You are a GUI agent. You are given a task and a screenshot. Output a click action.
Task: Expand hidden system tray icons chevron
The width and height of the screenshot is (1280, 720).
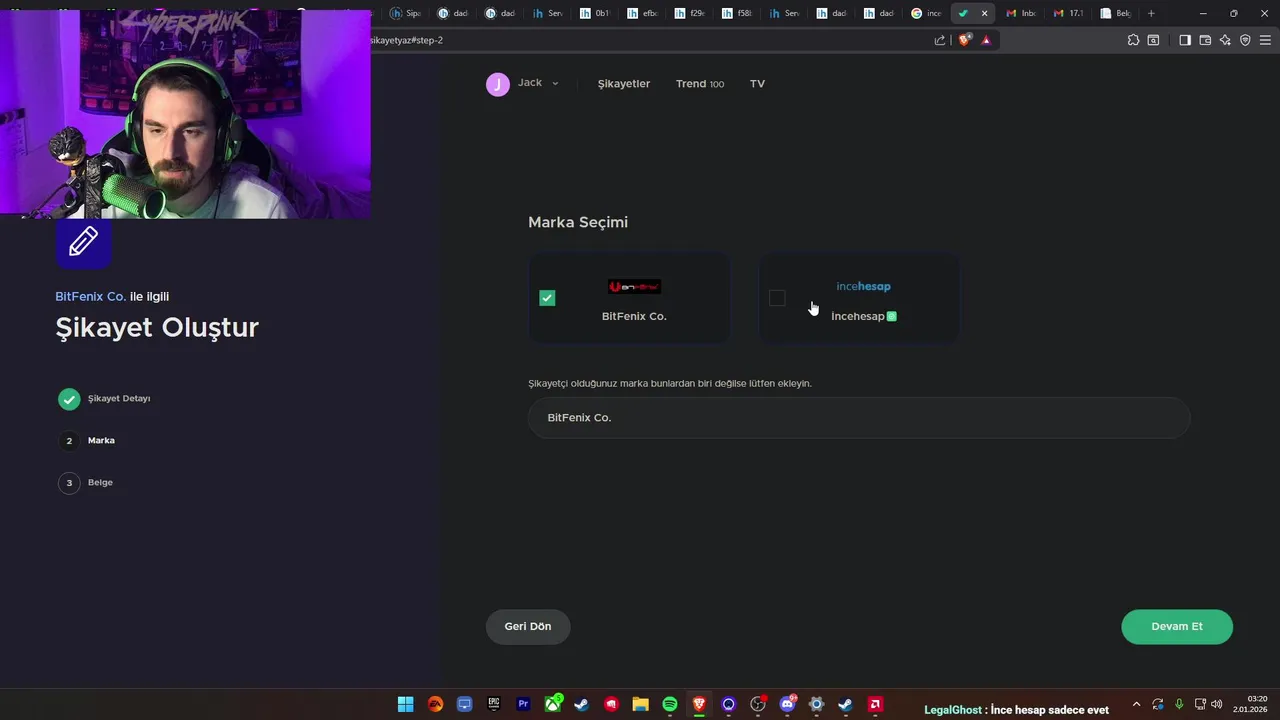pos(1136,704)
